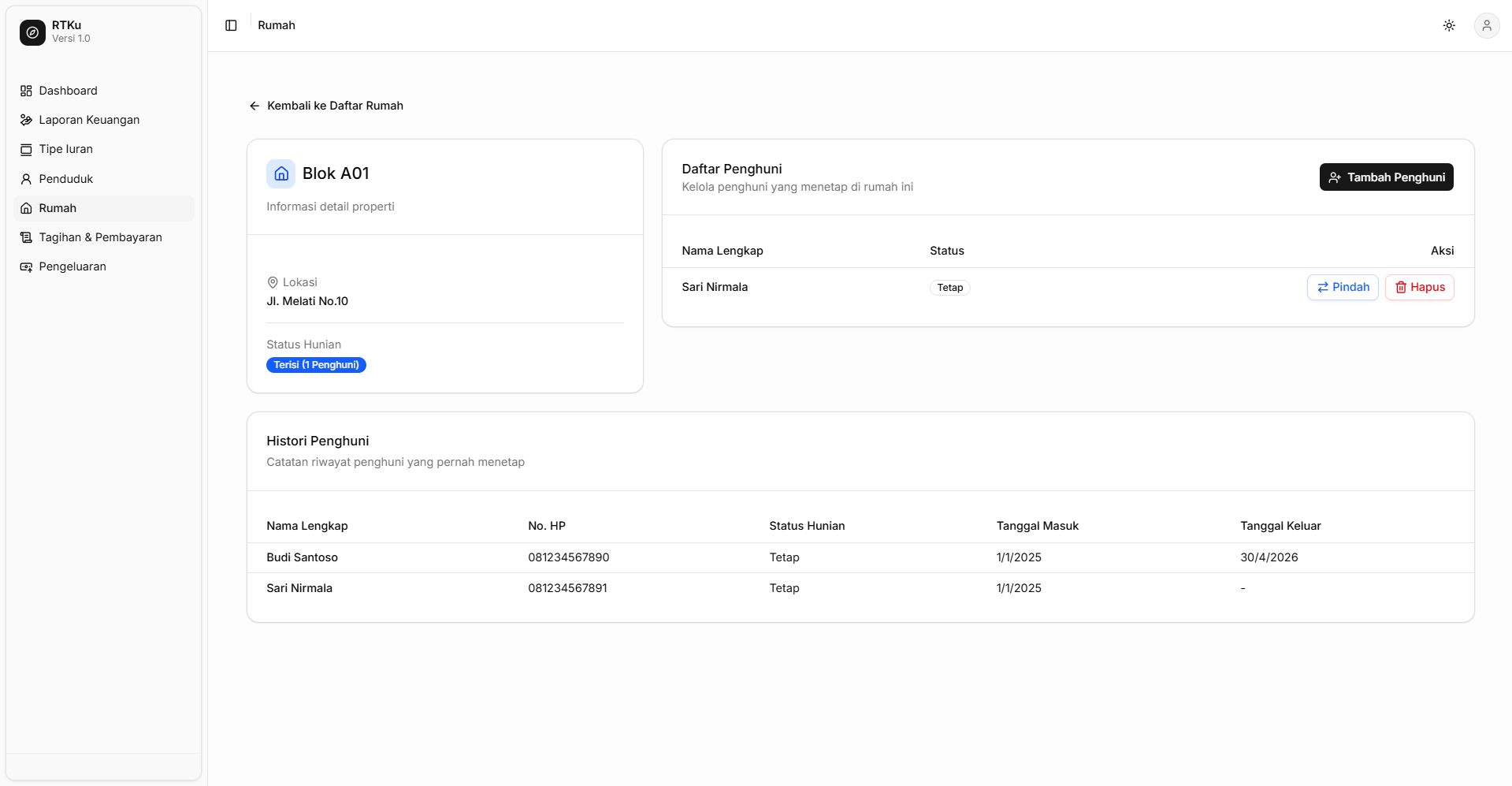Screen dimensions: 1512x786
Task: Go back via Kembali ke Daftar Rumah
Action: tap(326, 106)
